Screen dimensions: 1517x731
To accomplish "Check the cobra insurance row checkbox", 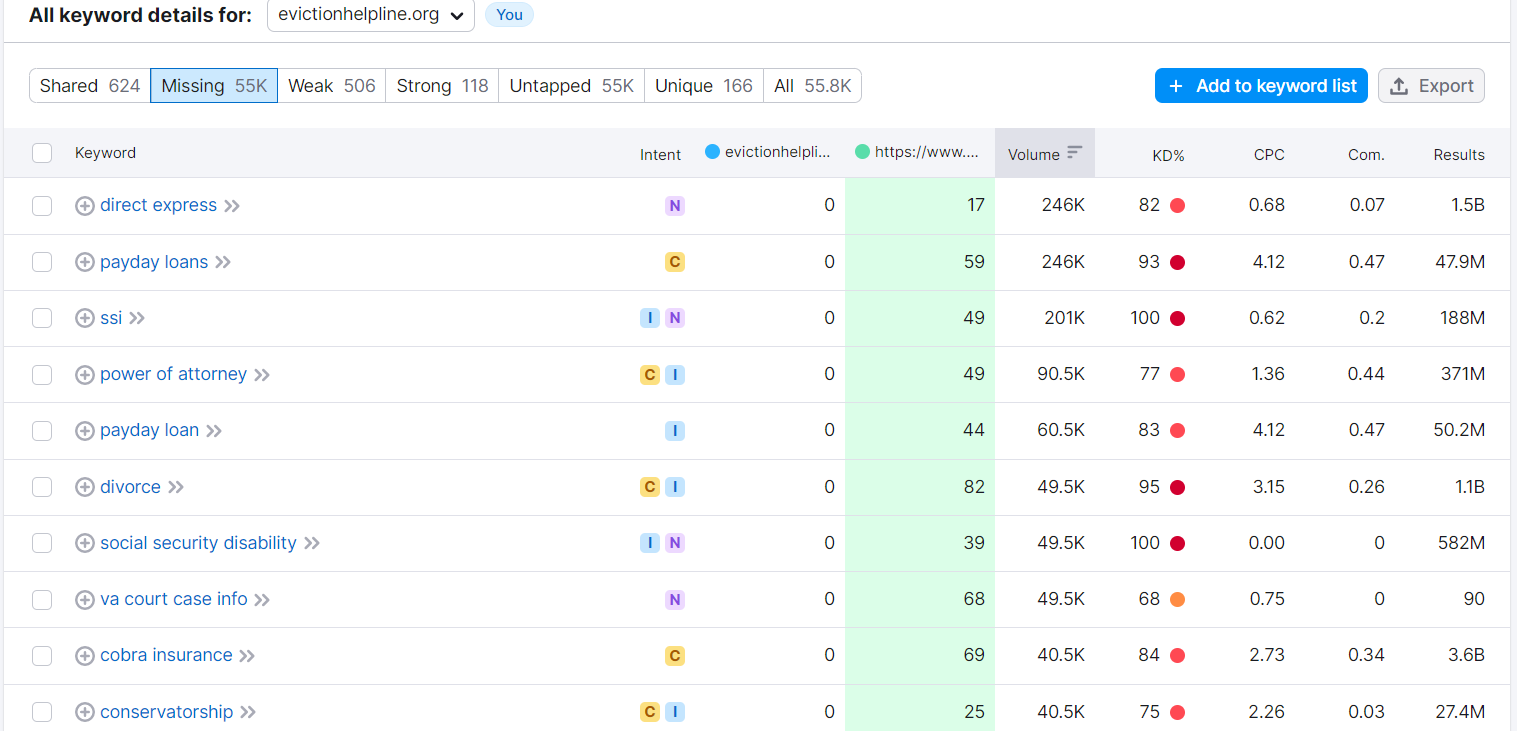I will coord(42,656).
